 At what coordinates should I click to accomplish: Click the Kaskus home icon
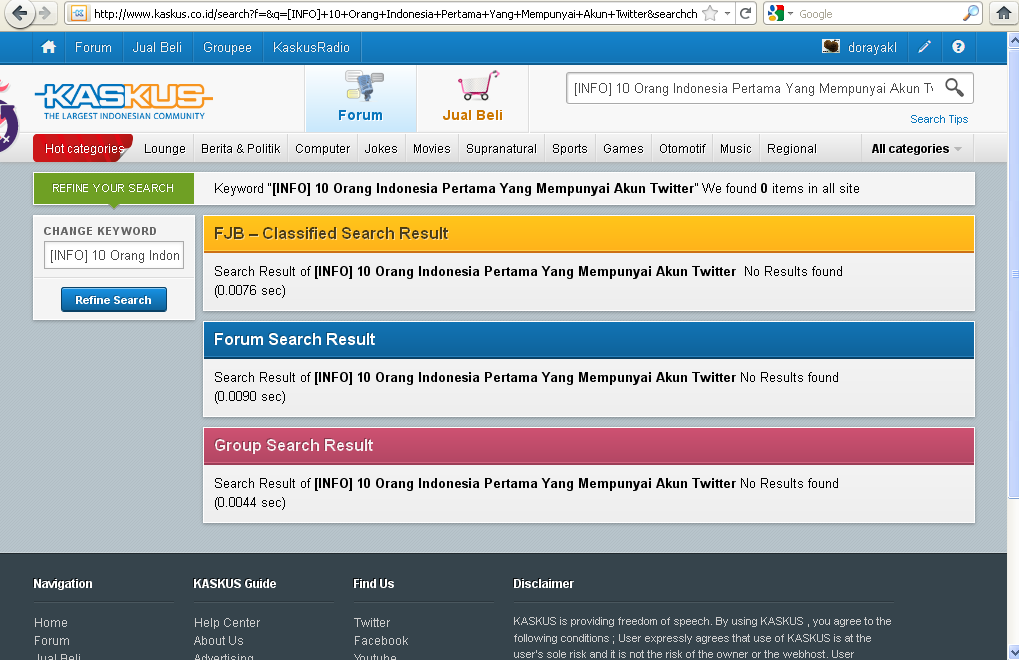[49, 47]
